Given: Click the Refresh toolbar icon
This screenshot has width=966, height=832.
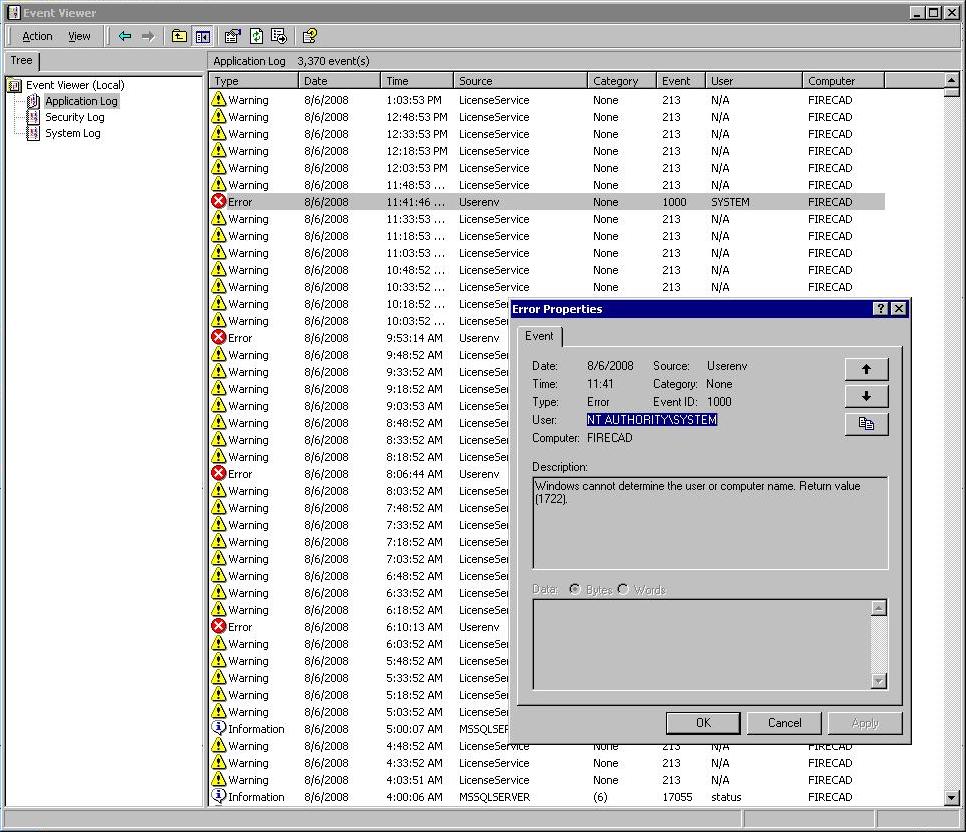Looking at the screenshot, I should click(x=256, y=36).
